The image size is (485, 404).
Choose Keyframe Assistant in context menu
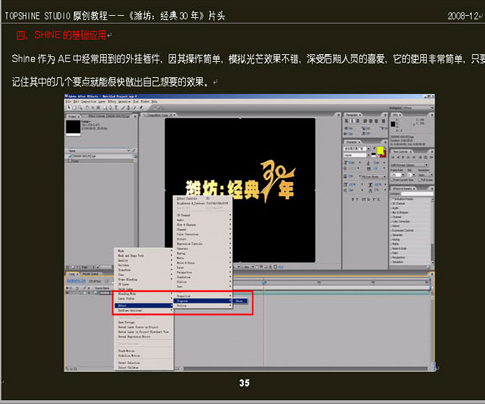point(144,311)
